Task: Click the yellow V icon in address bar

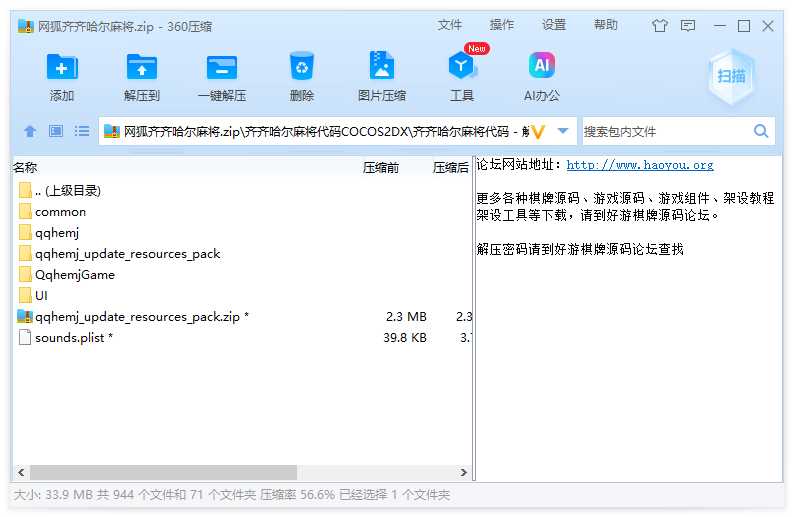Action: click(x=538, y=132)
